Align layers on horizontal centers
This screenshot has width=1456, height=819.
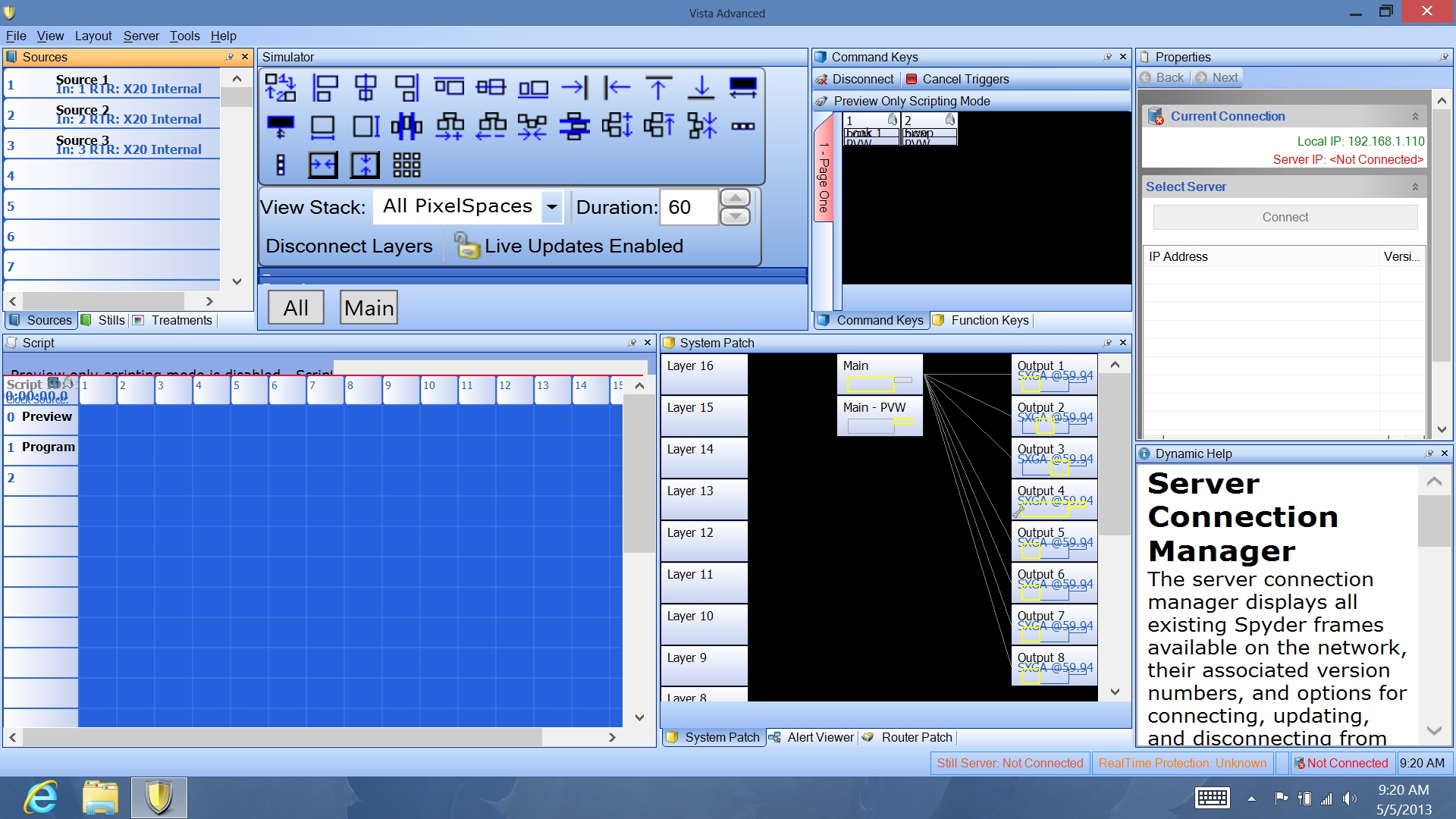click(x=366, y=88)
